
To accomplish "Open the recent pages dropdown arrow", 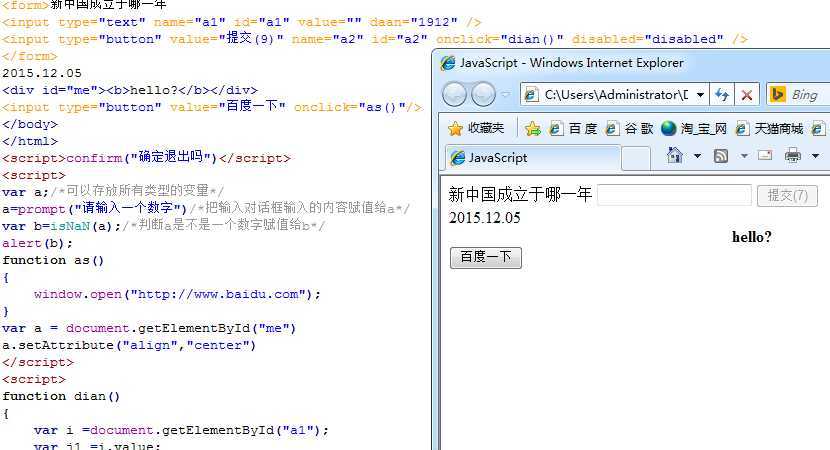I will coord(506,95).
